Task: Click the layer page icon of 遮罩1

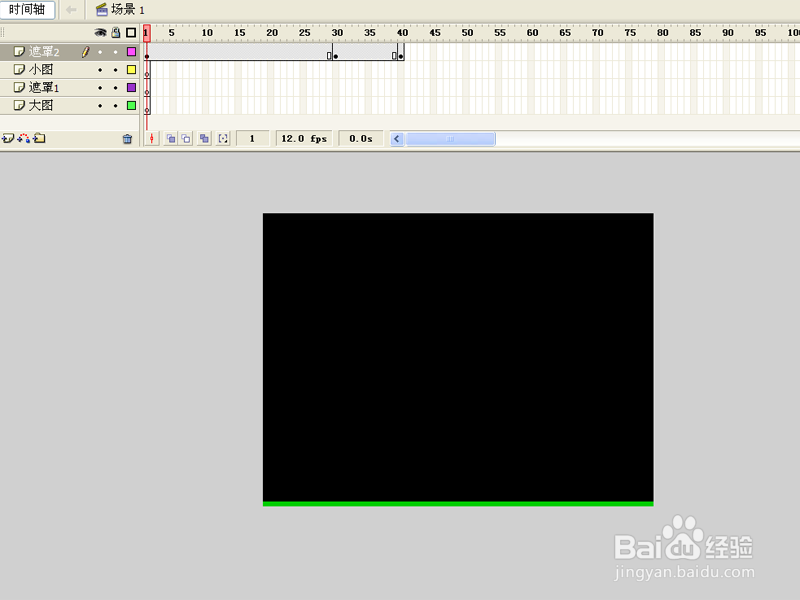Action: pos(19,87)
